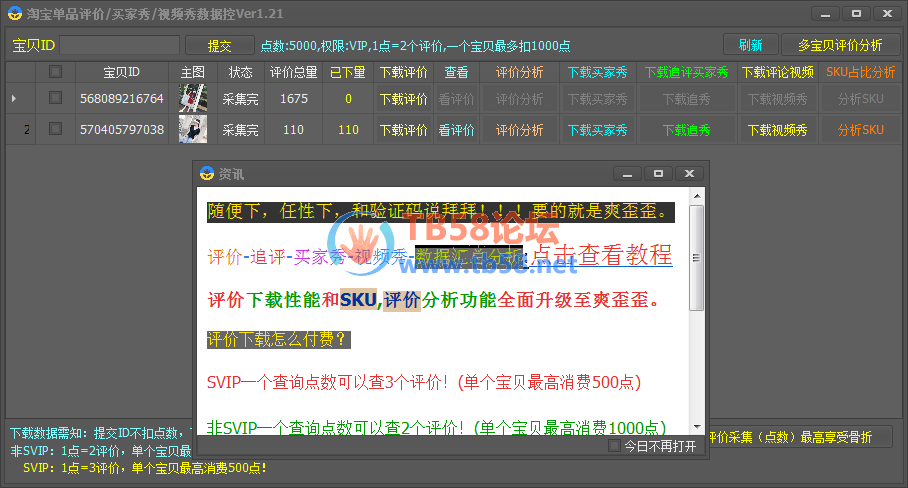Click the thumbnail of item 570405797038
Viewport: 908px width, 488px height.
coord(193,129)
